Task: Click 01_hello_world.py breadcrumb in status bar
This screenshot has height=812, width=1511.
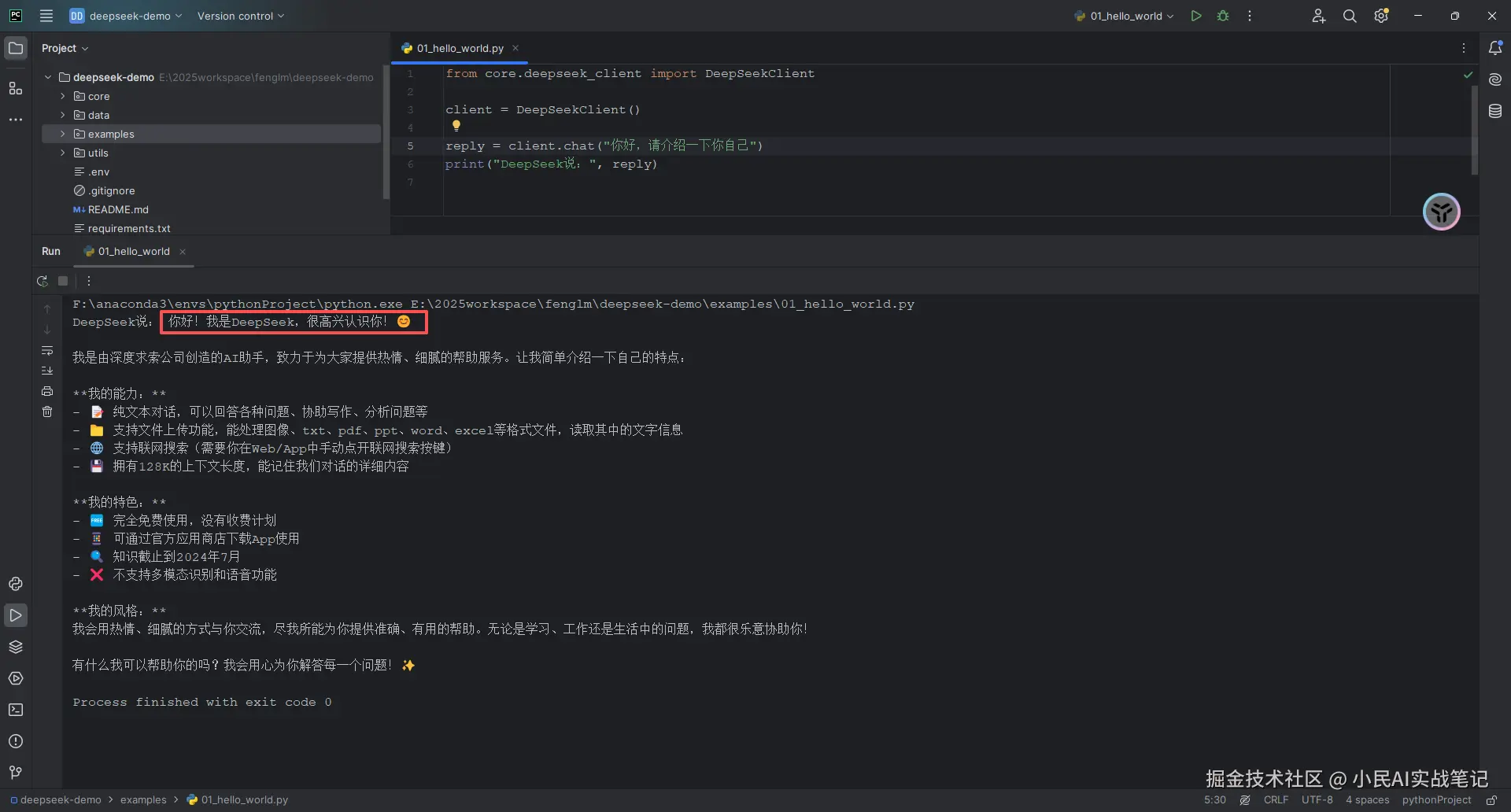Action: click(x=237, y=800)
